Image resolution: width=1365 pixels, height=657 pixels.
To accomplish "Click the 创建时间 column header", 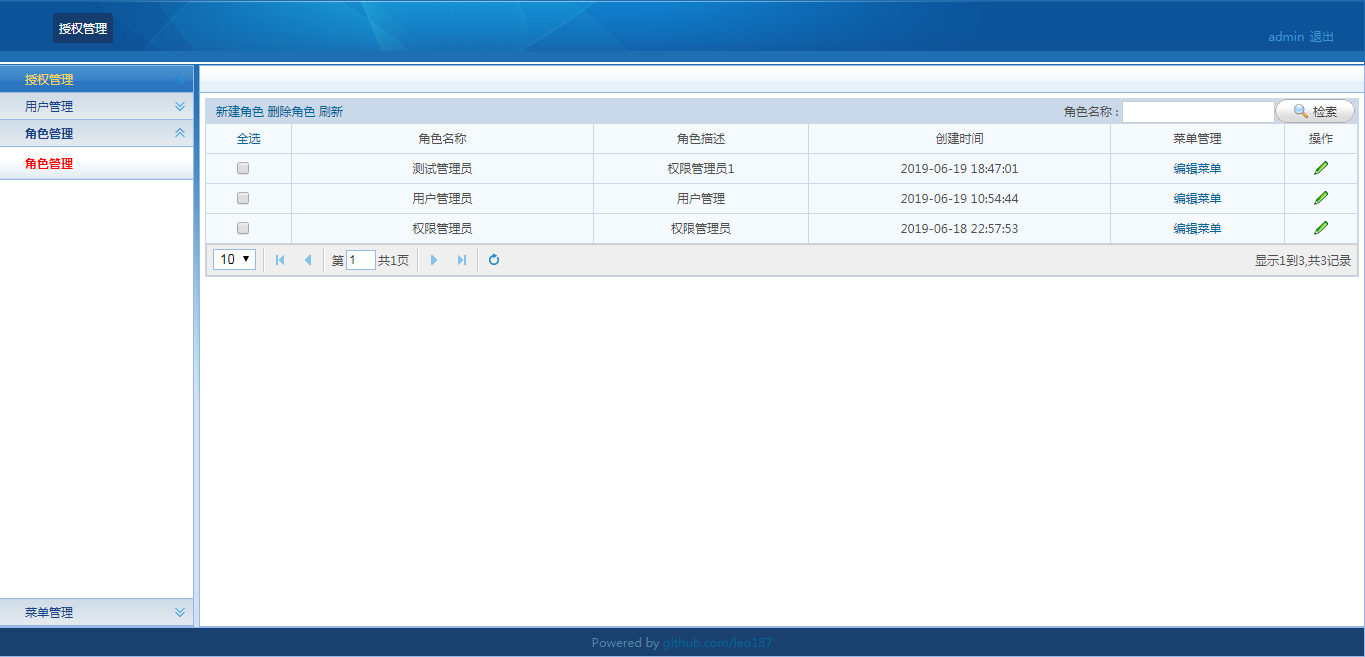I will tap(959, 139).
